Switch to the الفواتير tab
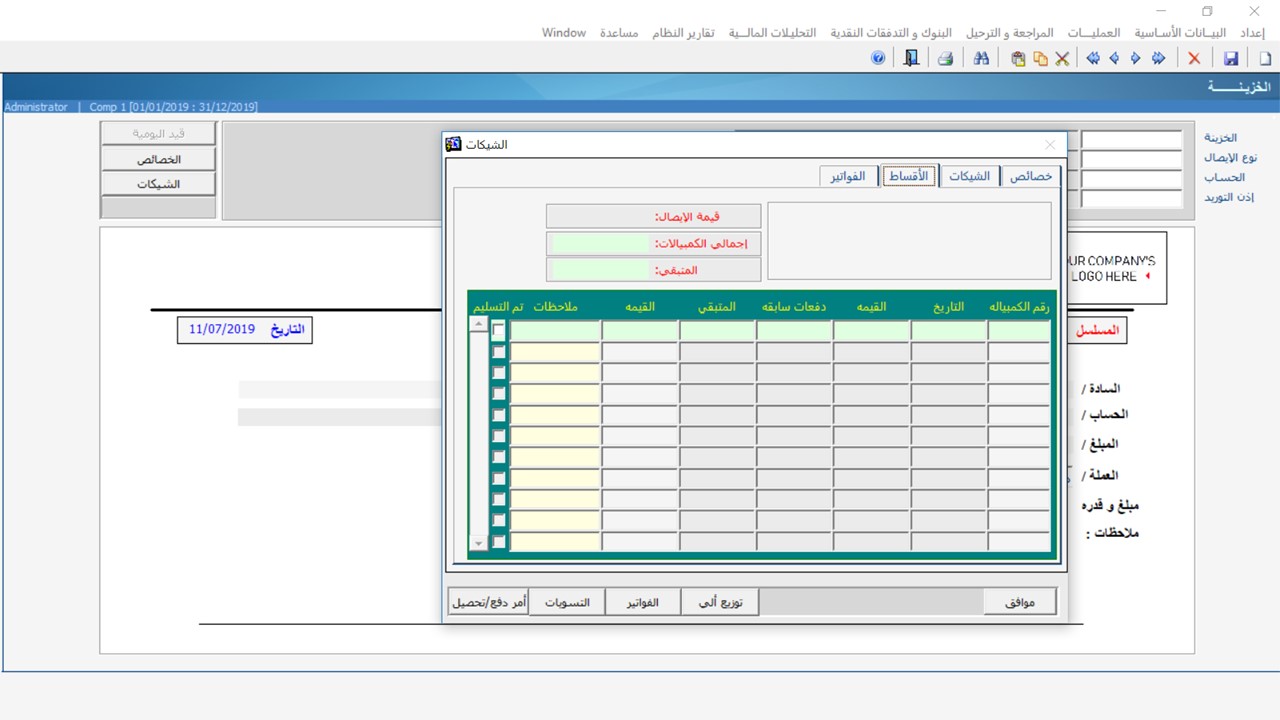Image resolution: width=1280 pixels, height=720 pixels. coord(849,176)
